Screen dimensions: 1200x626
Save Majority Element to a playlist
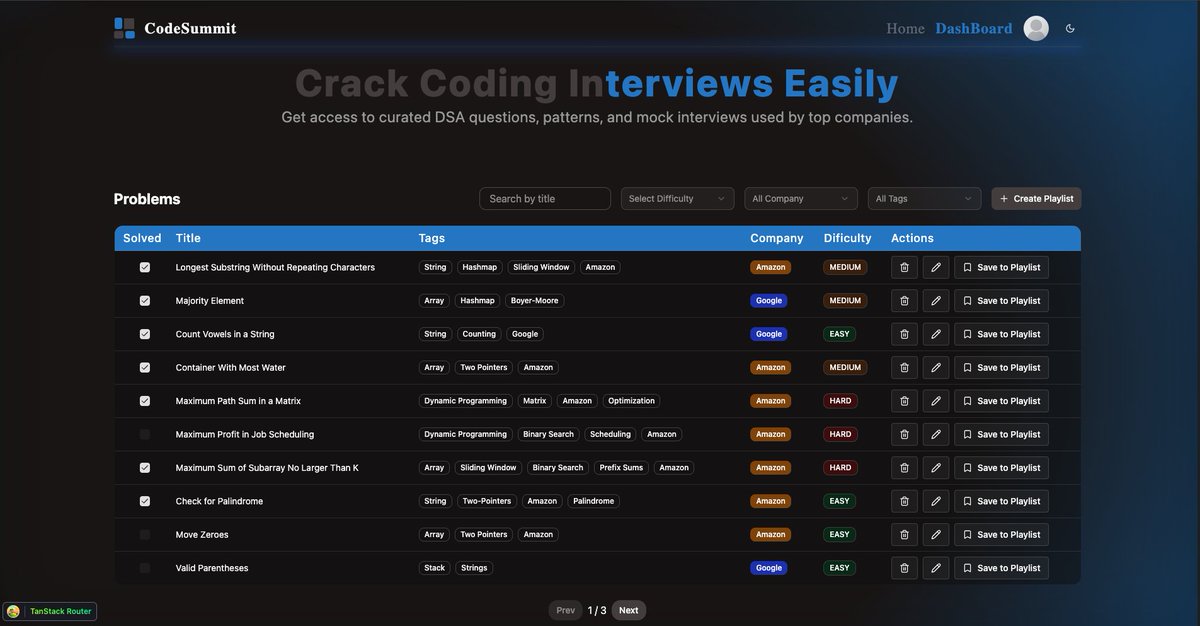pyautogui.click(x=1001, y=301)
